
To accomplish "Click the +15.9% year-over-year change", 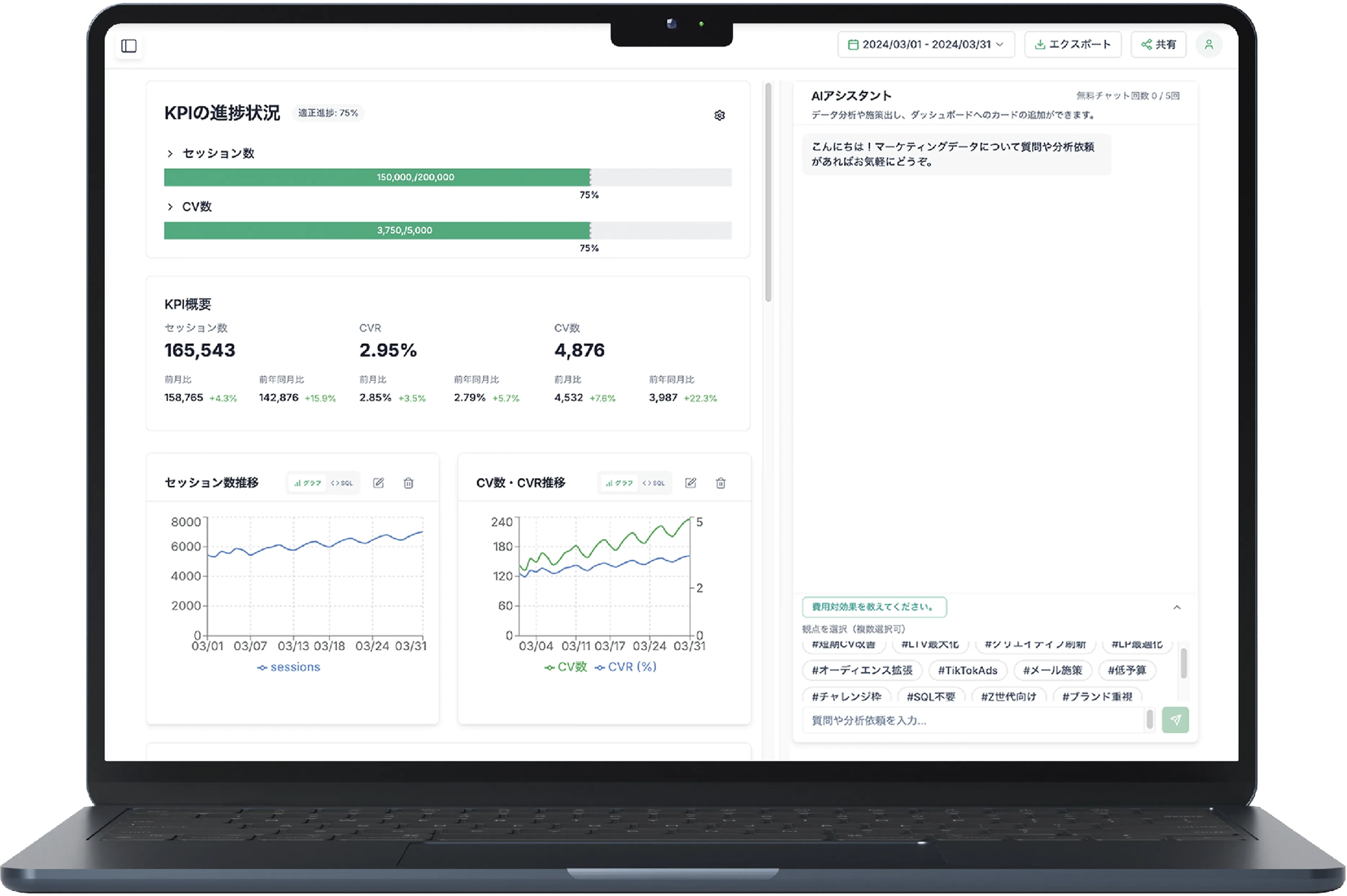I will [x=320, y=398].
